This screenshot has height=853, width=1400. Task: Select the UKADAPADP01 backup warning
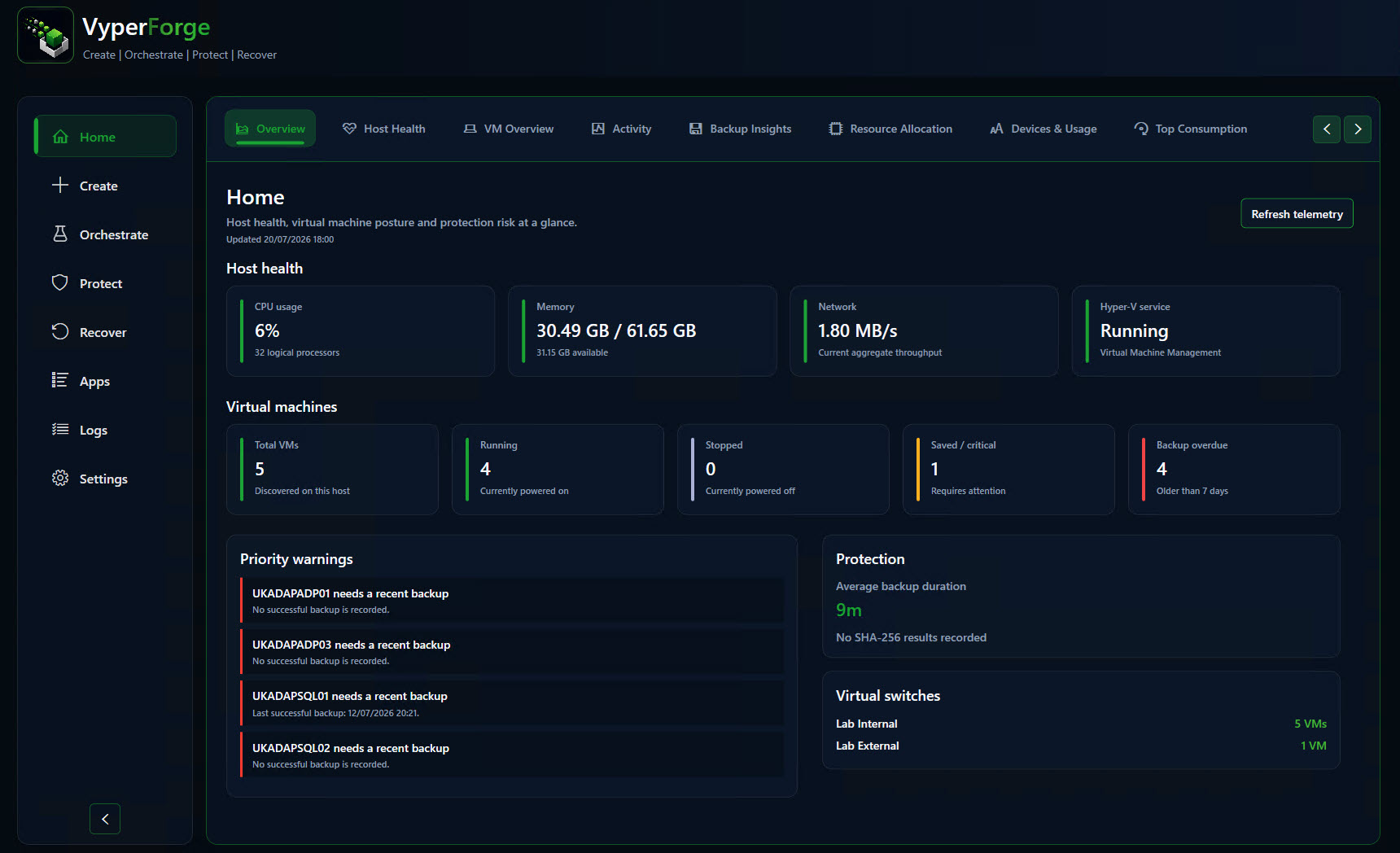tap(512, 601)
